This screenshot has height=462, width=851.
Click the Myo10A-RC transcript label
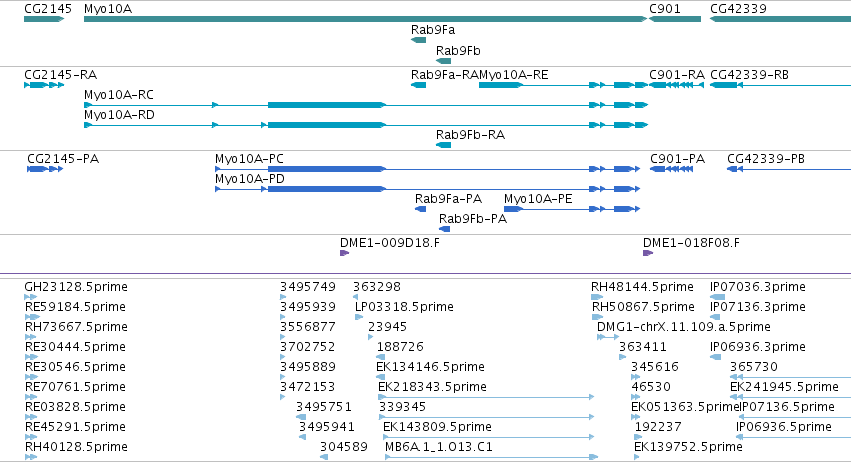119,95
